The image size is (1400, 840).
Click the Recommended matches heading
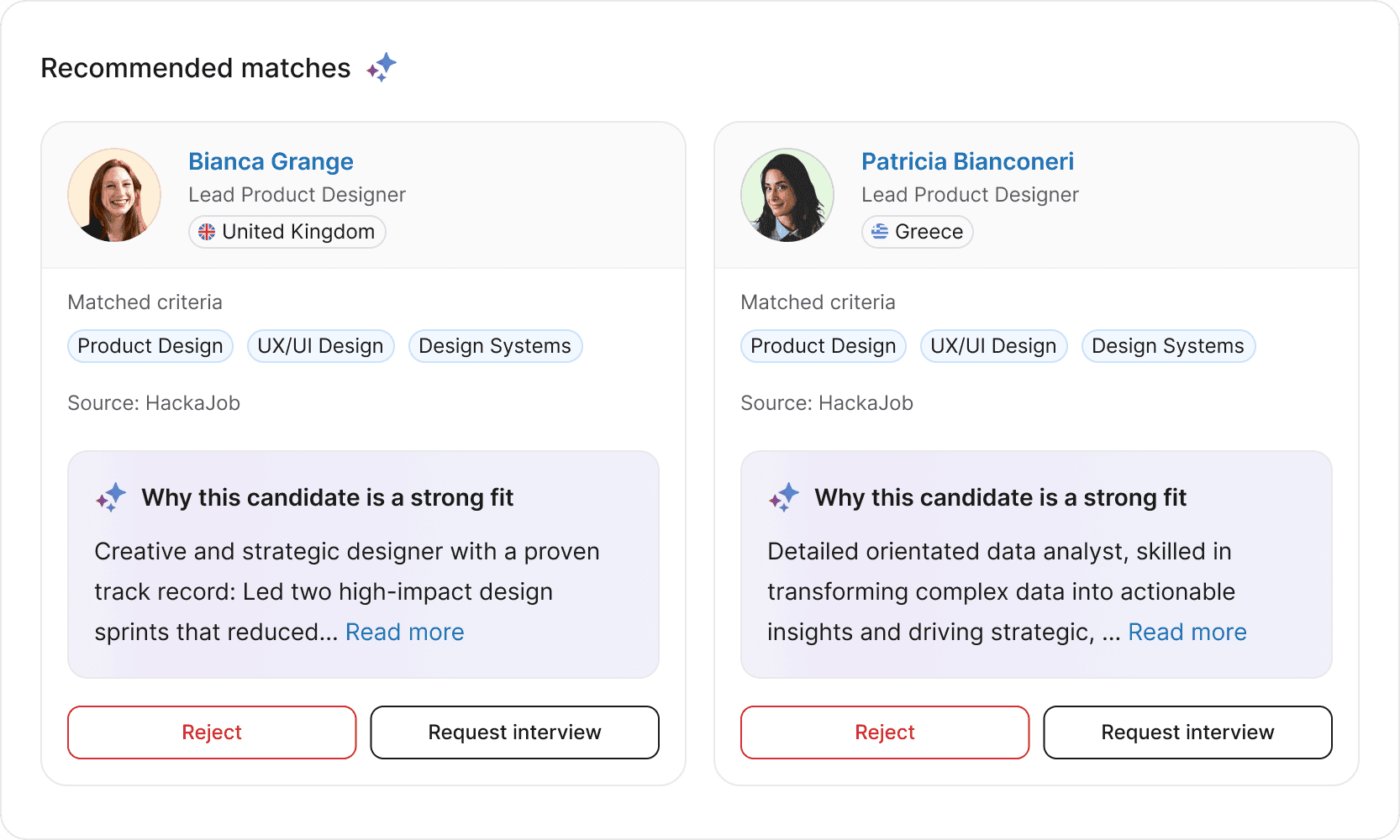[196, 68]
